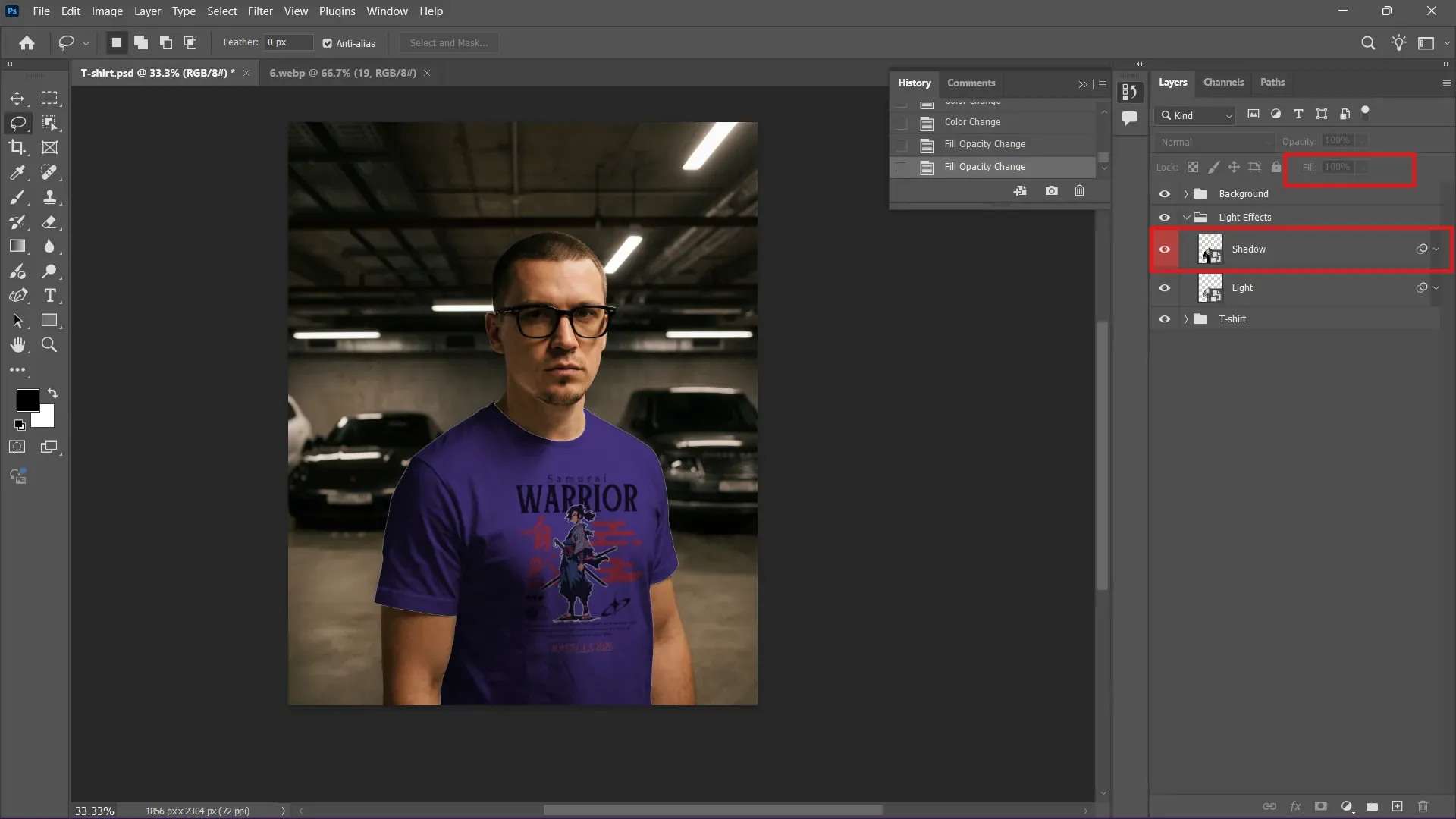This screenshot has width=1456, height=819.
Task: Select the Move tool
Action: [x=17, y=99]
